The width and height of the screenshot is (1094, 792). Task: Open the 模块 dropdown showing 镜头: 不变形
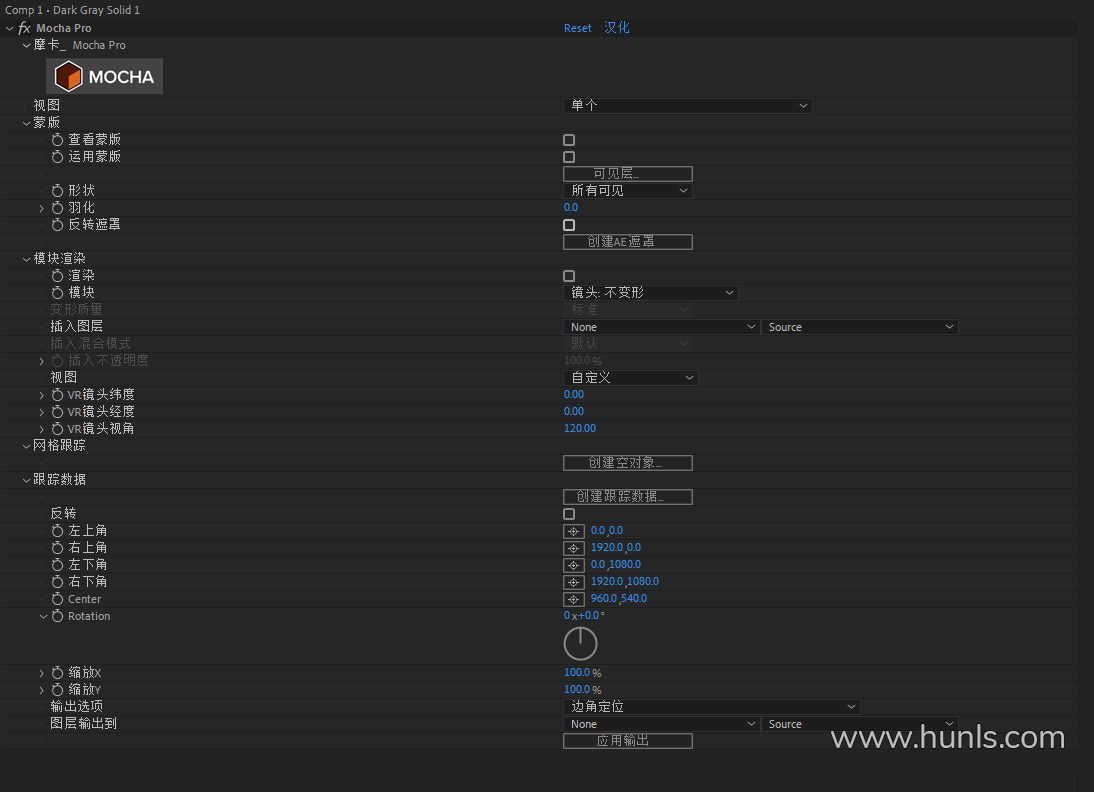point(651,292)
